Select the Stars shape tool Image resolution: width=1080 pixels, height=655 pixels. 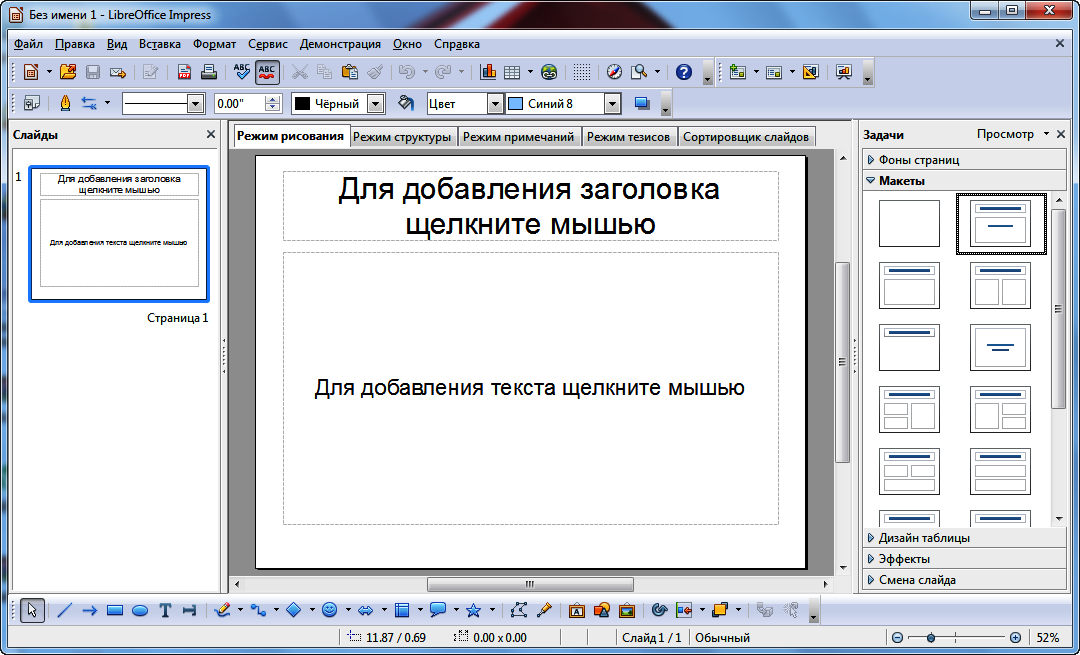(473, 610)
